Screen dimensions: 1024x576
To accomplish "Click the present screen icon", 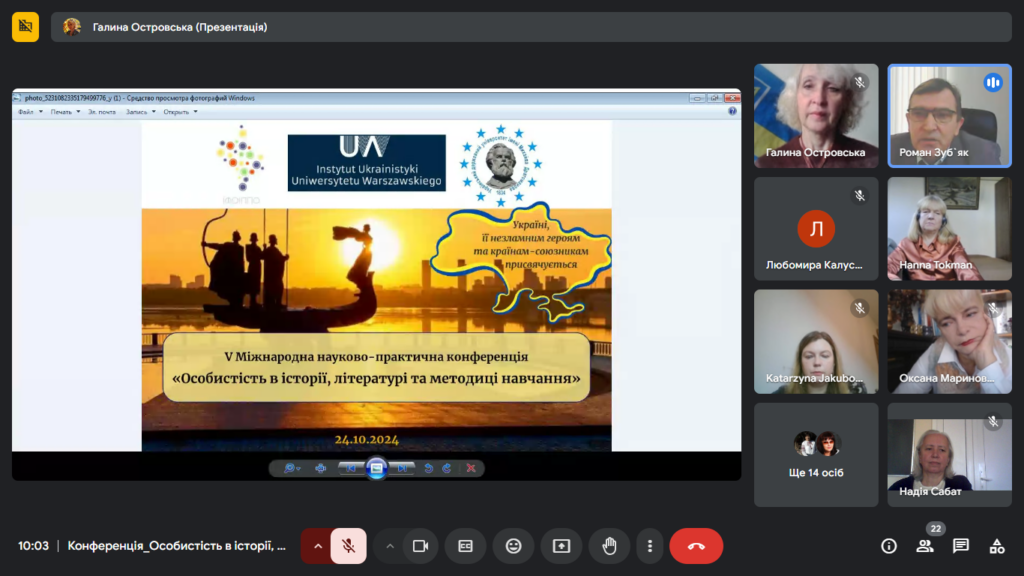I will tap(561, 546).
